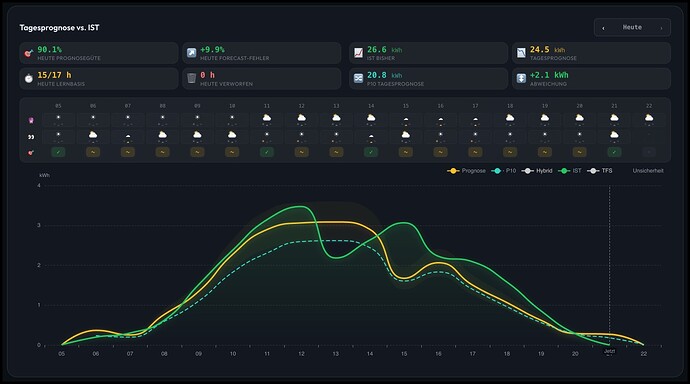Click the stopwatch icon beside Heute Lernbasis

[29, 79]
